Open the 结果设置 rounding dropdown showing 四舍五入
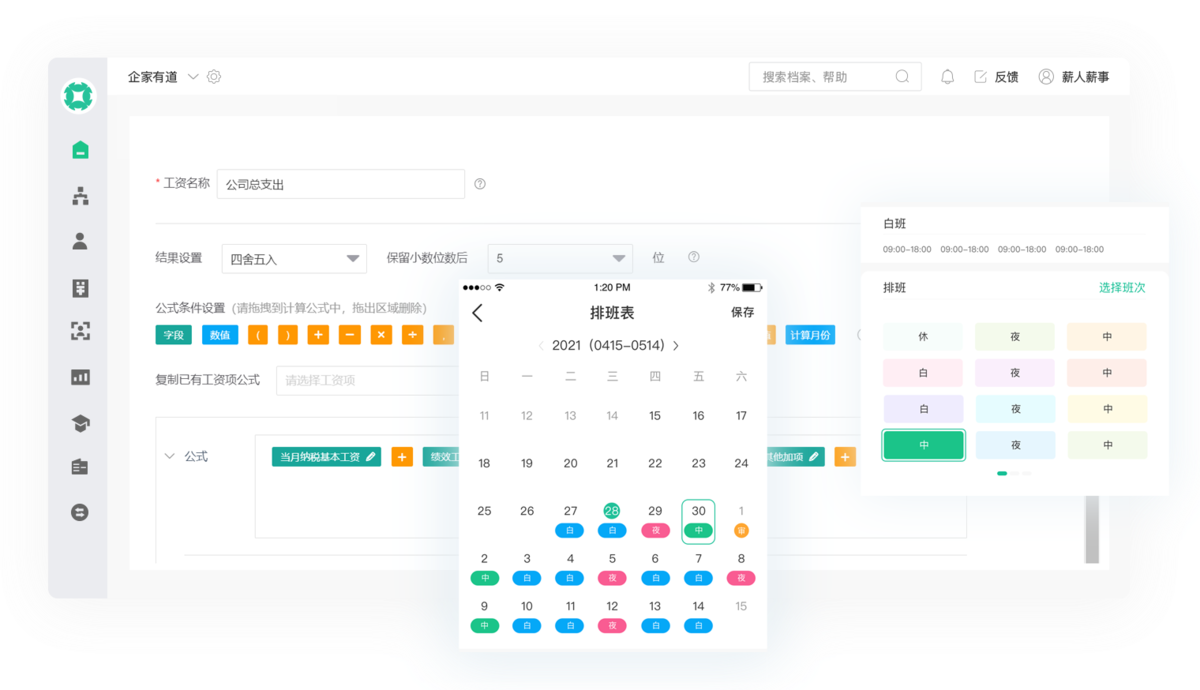This screenshot has width=1200, height=690. [x=293, y=258]
